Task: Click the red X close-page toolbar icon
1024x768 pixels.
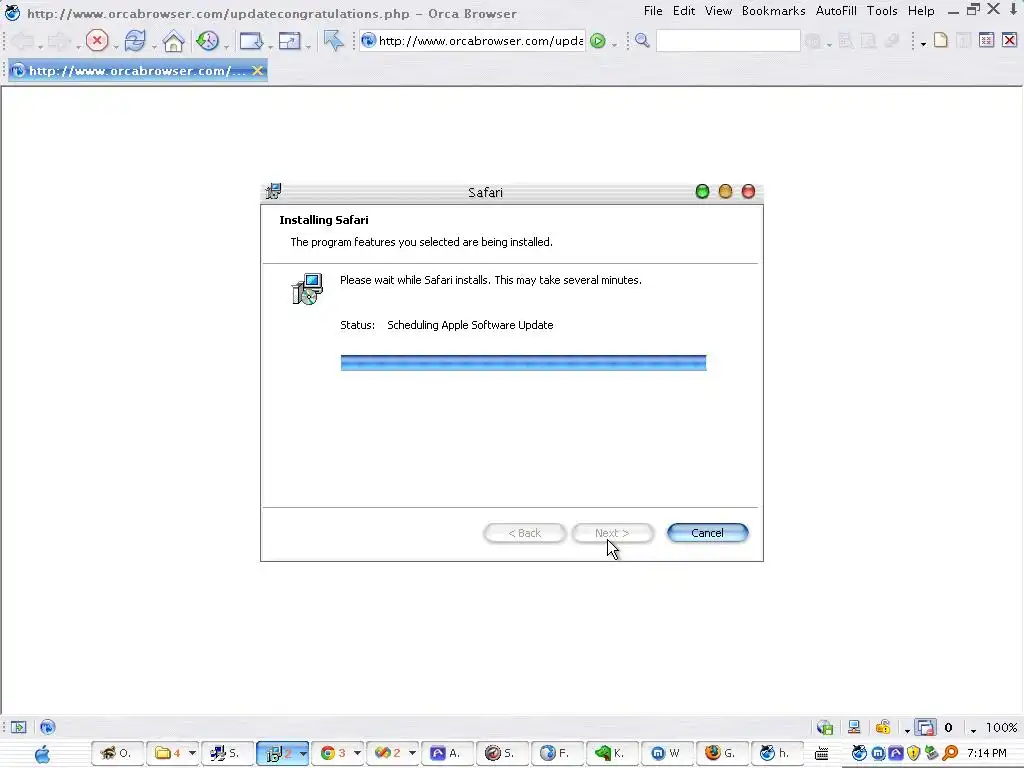Action: (1009, 40)
